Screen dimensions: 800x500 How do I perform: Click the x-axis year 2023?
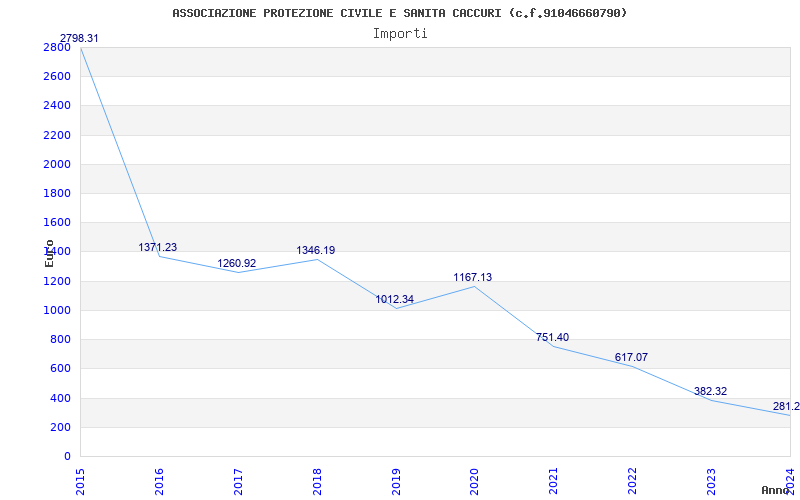click(711, 481)
